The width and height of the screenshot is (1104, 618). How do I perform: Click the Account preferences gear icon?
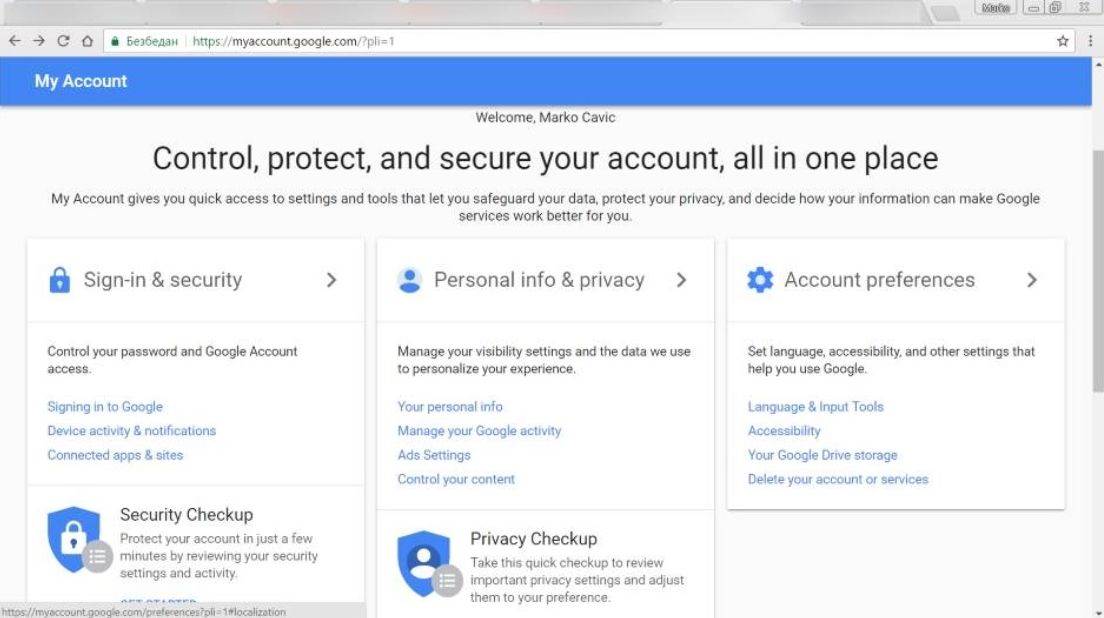pos(760,280)
